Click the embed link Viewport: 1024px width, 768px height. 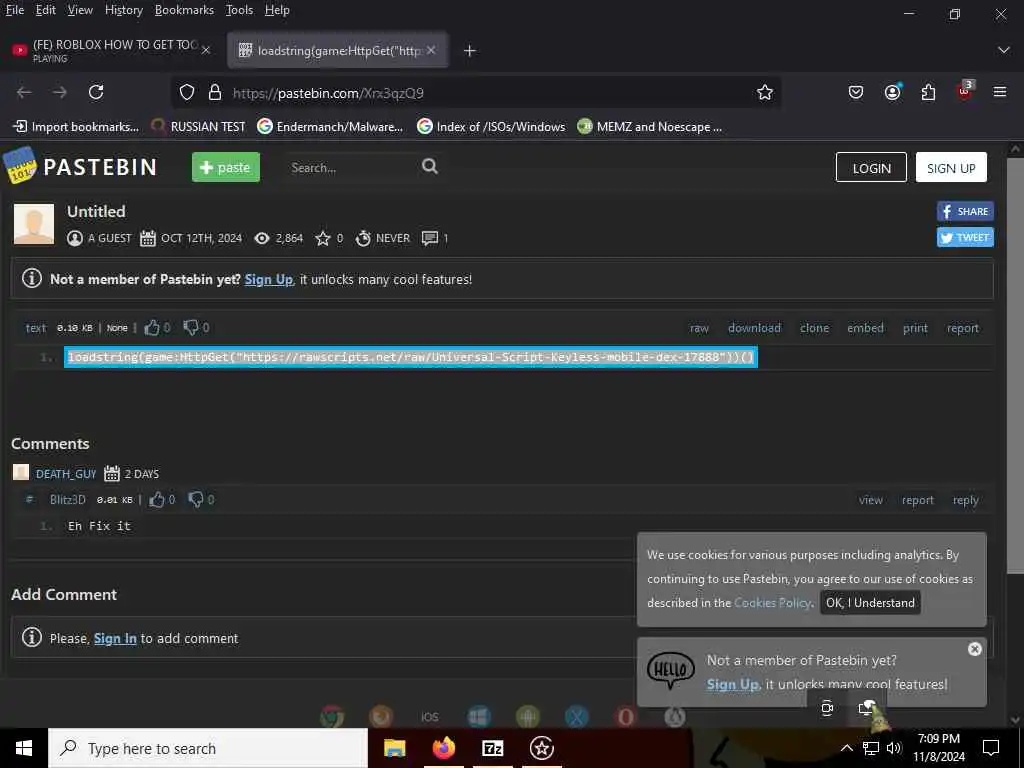[x=865, y=328]
